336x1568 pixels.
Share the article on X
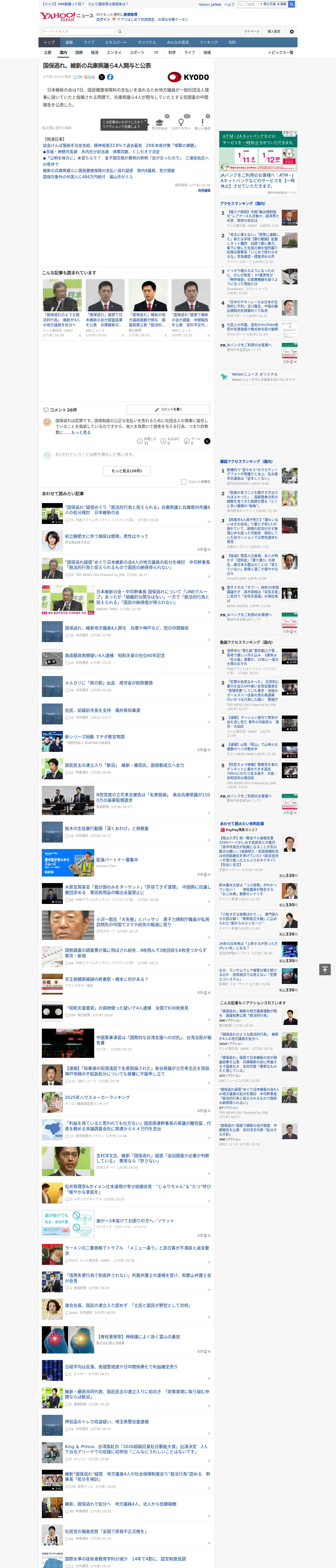(102, 77)
